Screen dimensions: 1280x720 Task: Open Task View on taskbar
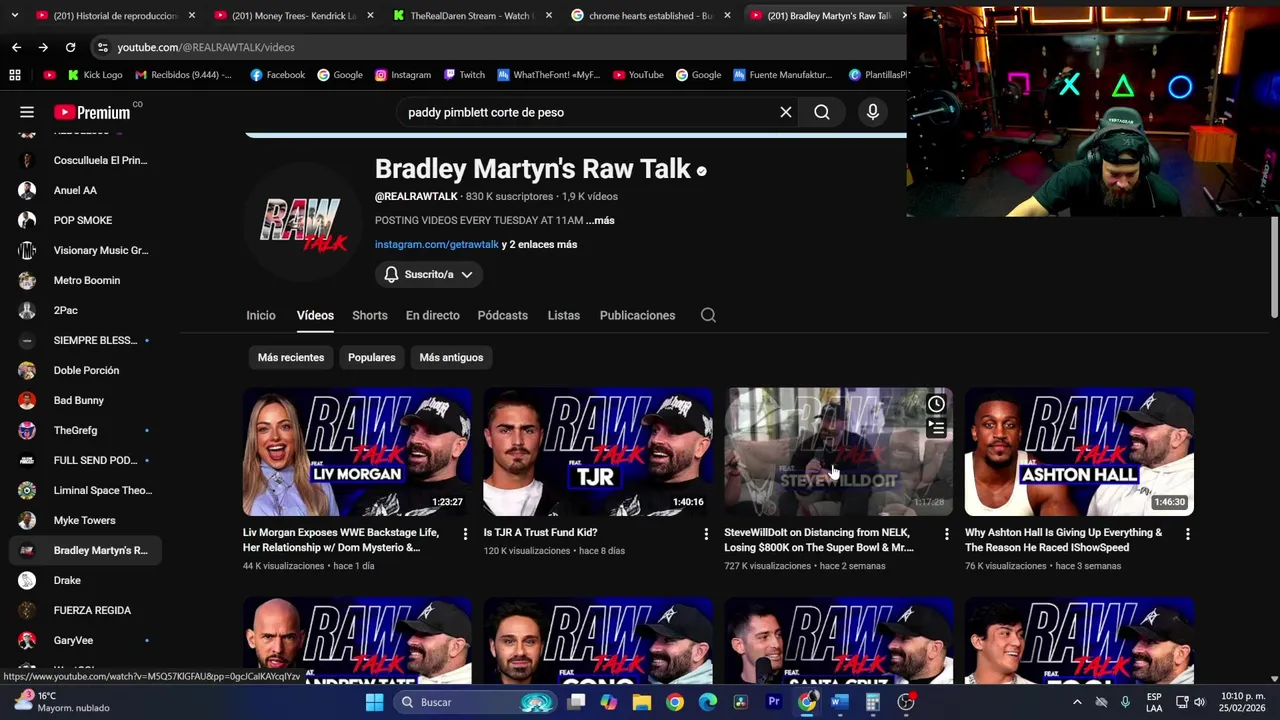576,702
